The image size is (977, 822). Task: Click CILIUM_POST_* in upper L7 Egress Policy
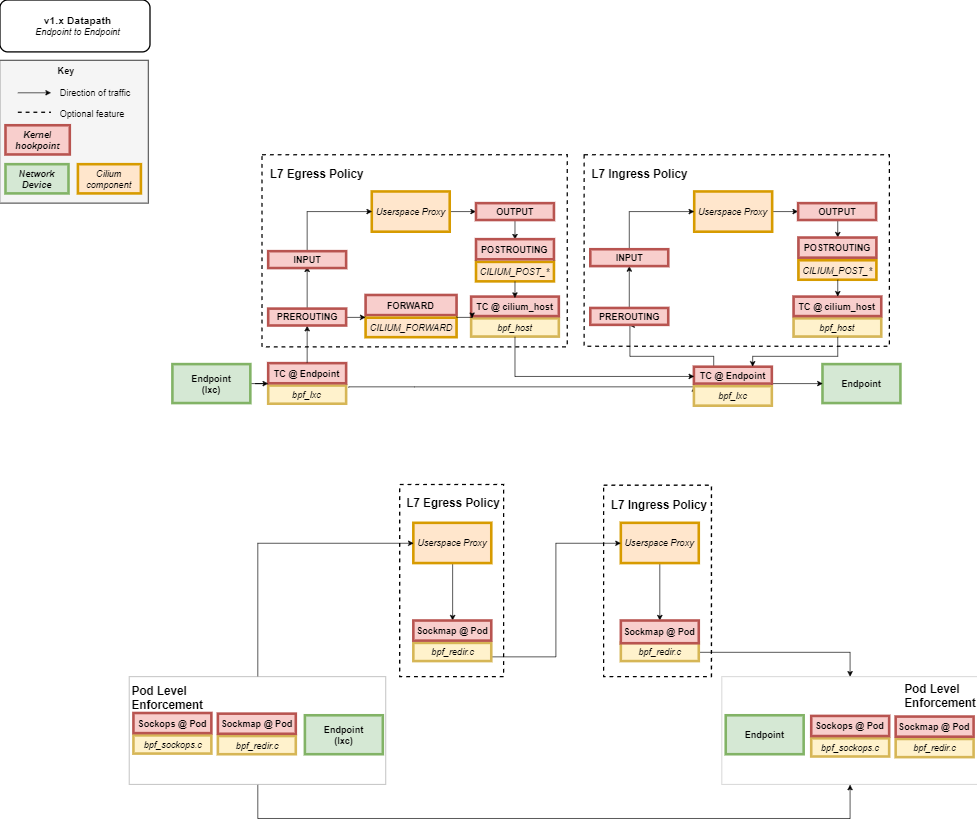click(515, 272)
